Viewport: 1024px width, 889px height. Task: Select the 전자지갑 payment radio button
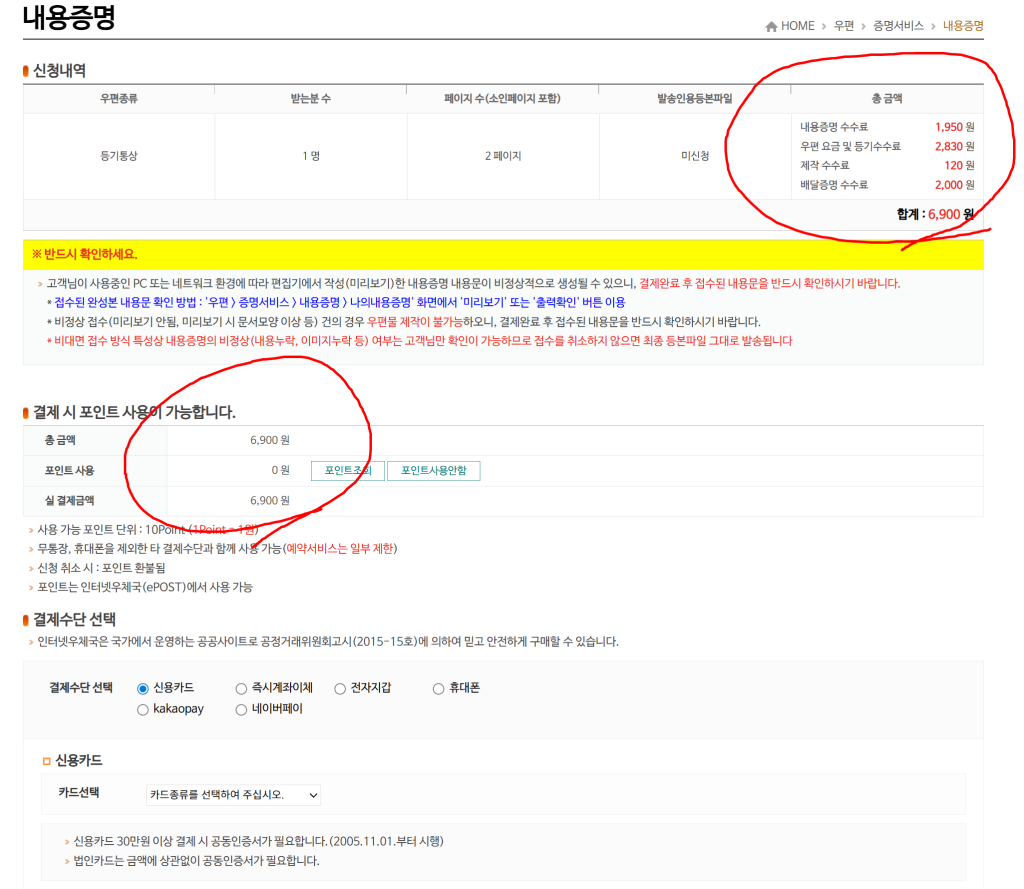[340, 688]
